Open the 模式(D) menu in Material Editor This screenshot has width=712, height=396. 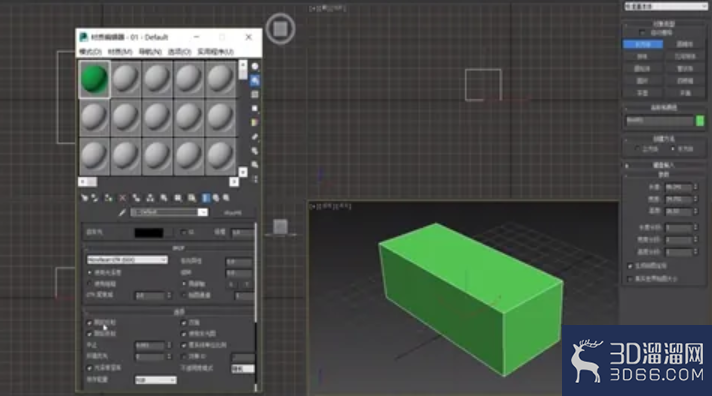click(x=91, y=52)
